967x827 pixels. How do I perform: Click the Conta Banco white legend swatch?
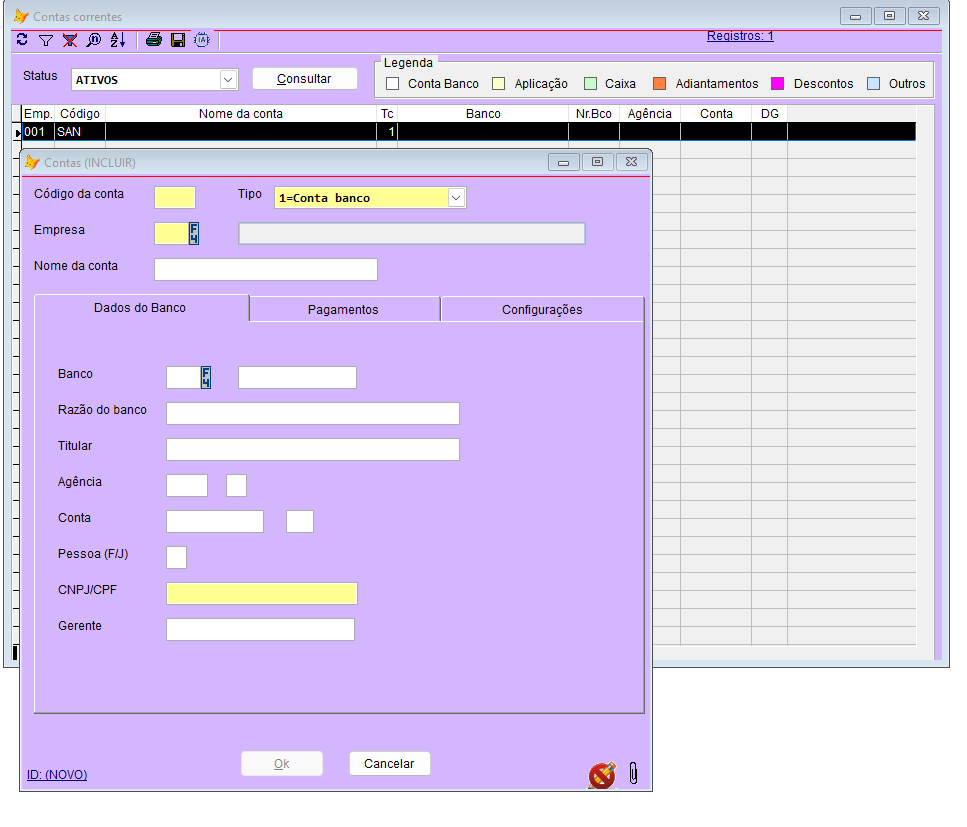tap(393, 84)
